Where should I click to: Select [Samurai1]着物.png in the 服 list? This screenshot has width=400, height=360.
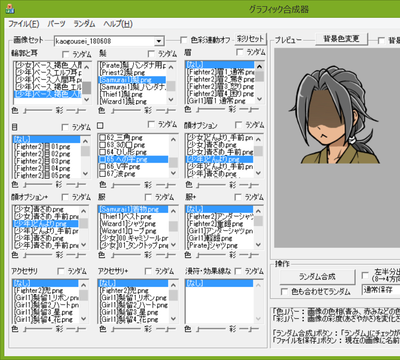coord(133,209)
